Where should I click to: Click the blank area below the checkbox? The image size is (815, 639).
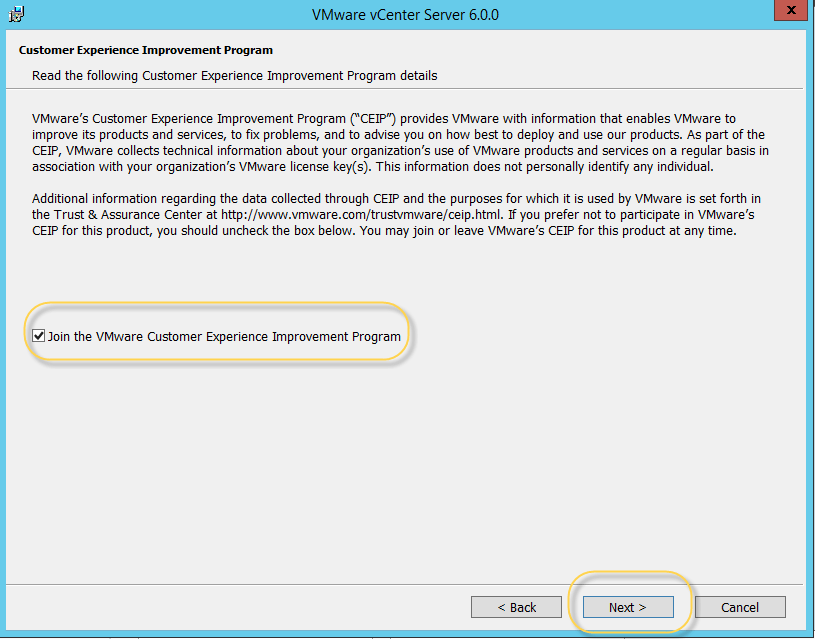click(400, 460)
